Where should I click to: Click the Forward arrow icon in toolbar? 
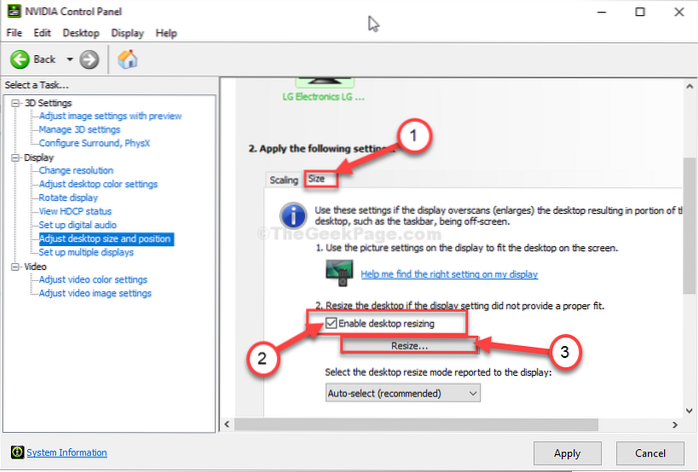tap(90, 59)
